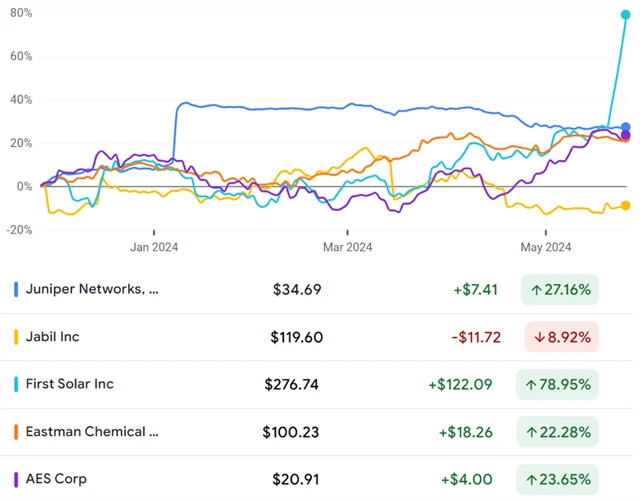Click First Solar price $276.74
The height and width of the screenshot is (500, 640).
(294, 384)
